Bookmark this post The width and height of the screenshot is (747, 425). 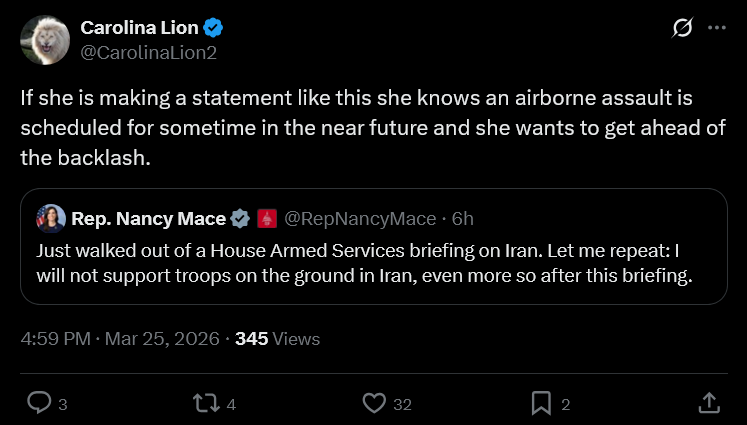pos(541,403)
